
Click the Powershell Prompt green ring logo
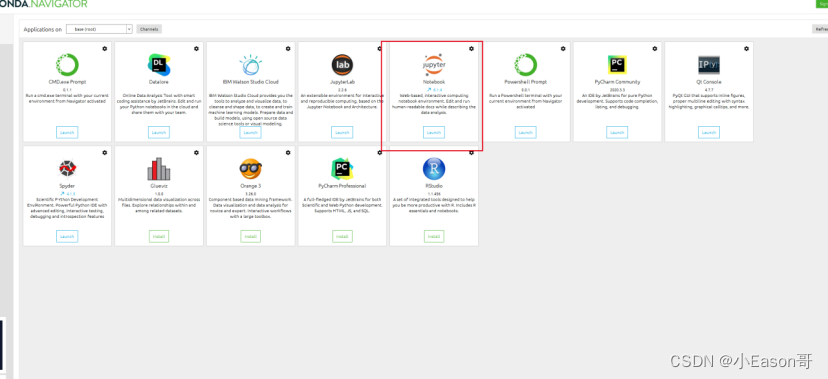pyautogui.click(x=525, y=64)
